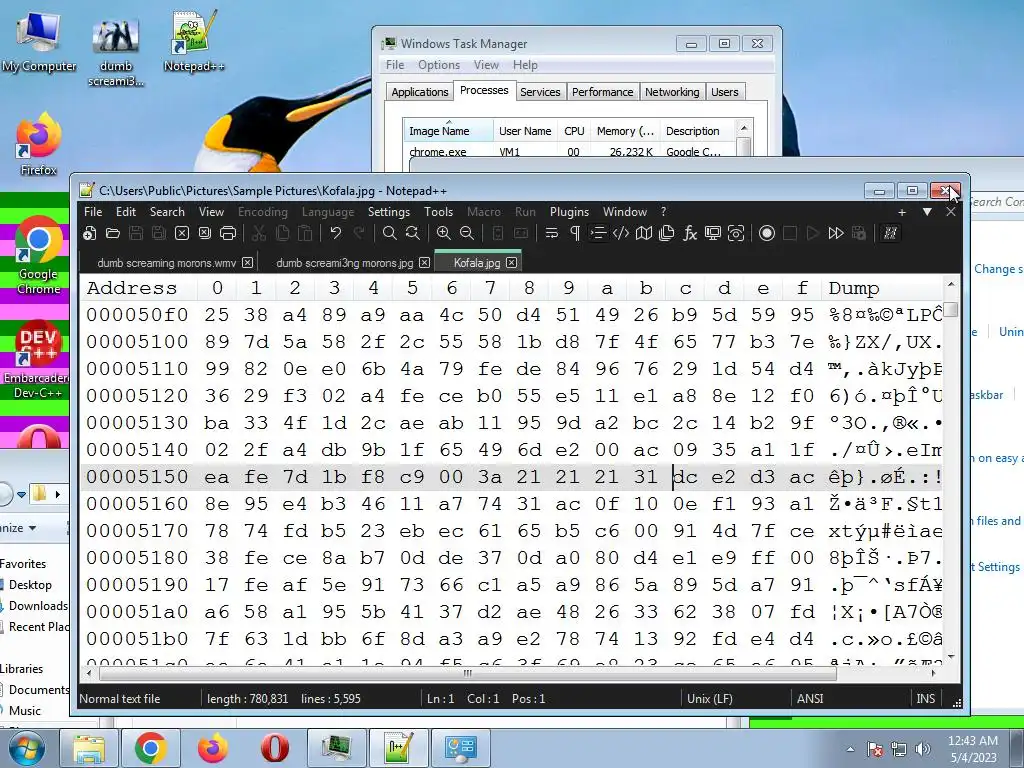Switch to dumb screaming morons.wmv tab

click(167, 263)
